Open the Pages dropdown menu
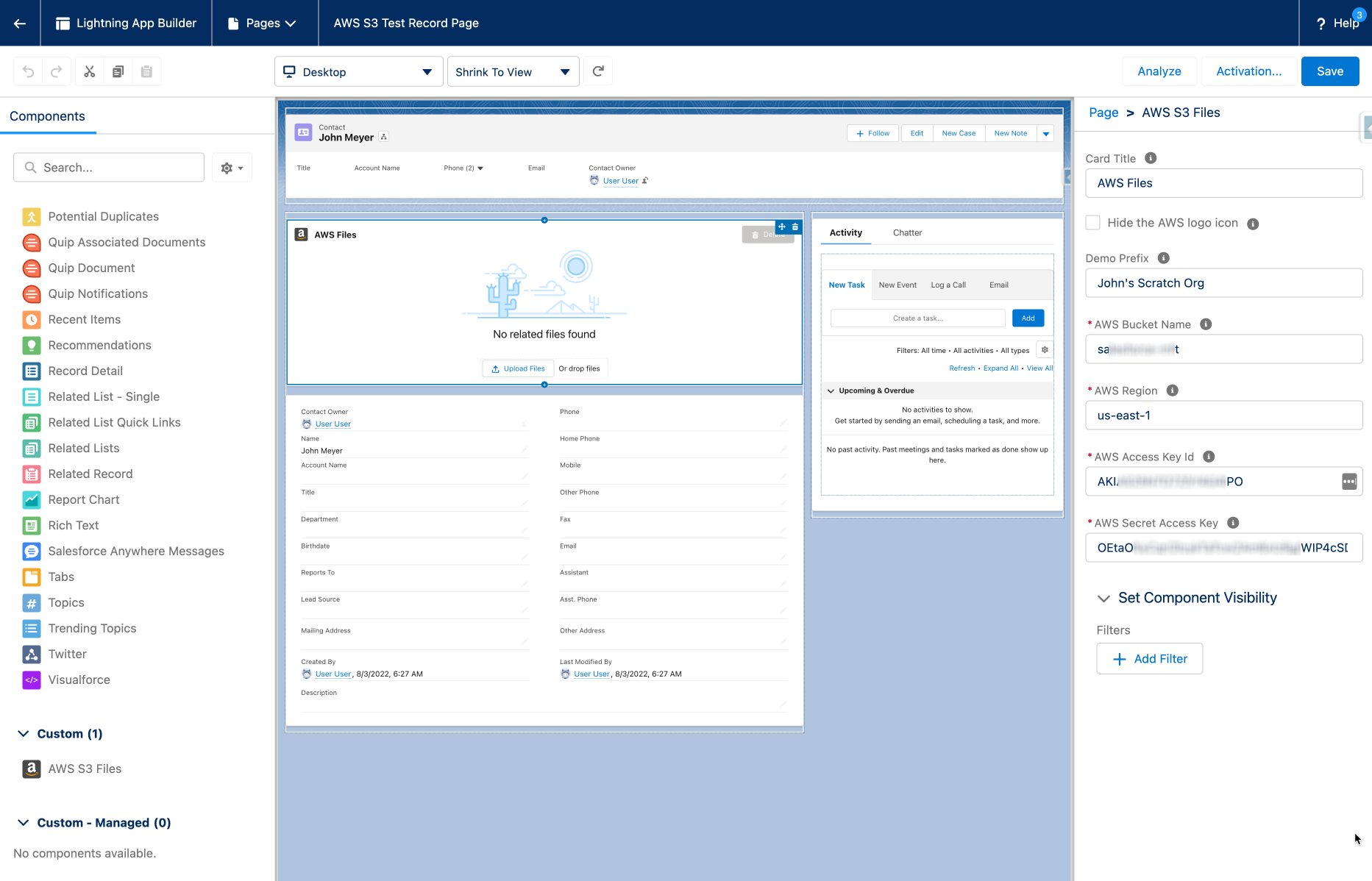This screenshot has width=1372, height=881. coord(263,23)
